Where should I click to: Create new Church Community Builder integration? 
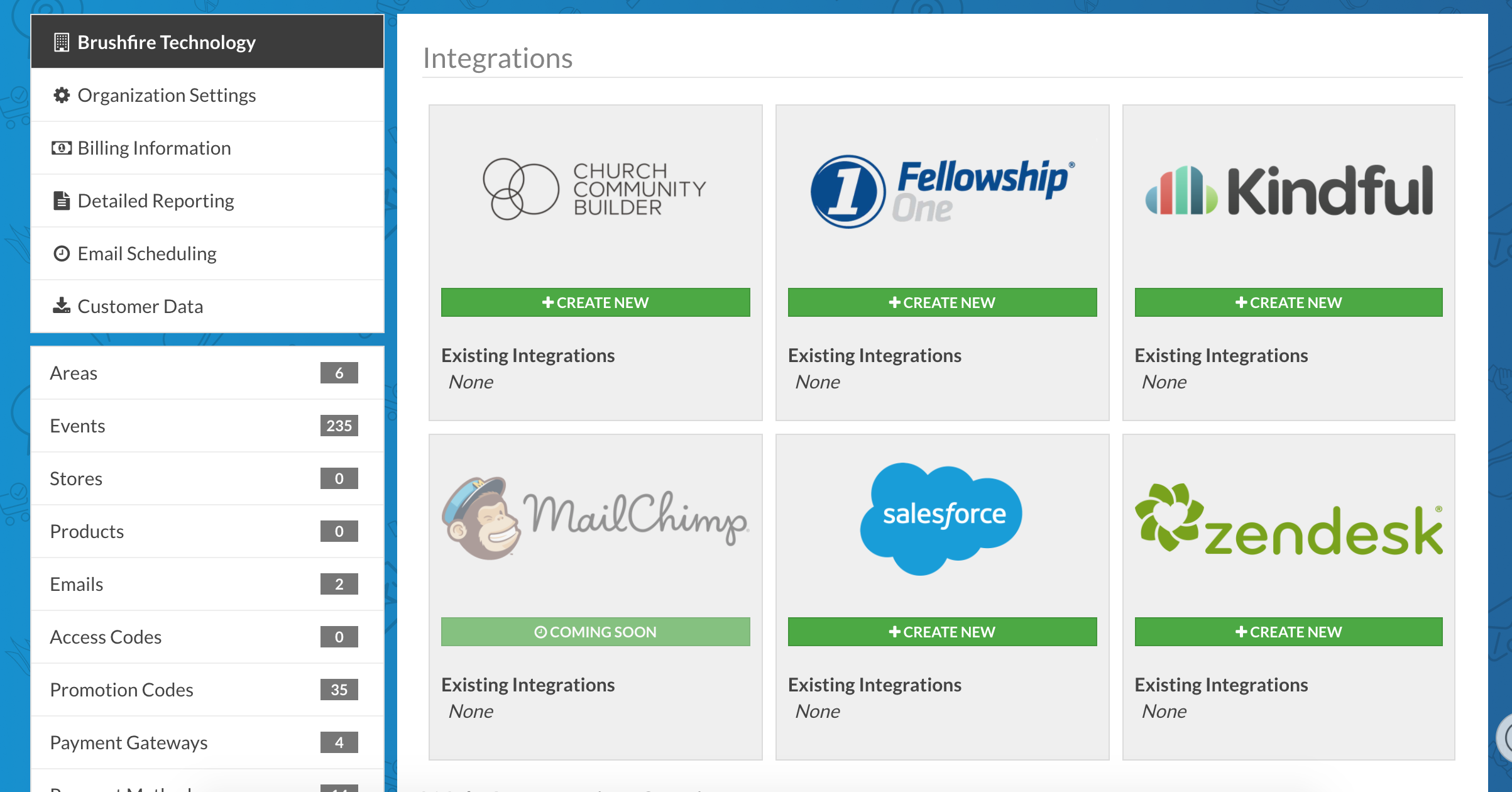pos(595,302)
